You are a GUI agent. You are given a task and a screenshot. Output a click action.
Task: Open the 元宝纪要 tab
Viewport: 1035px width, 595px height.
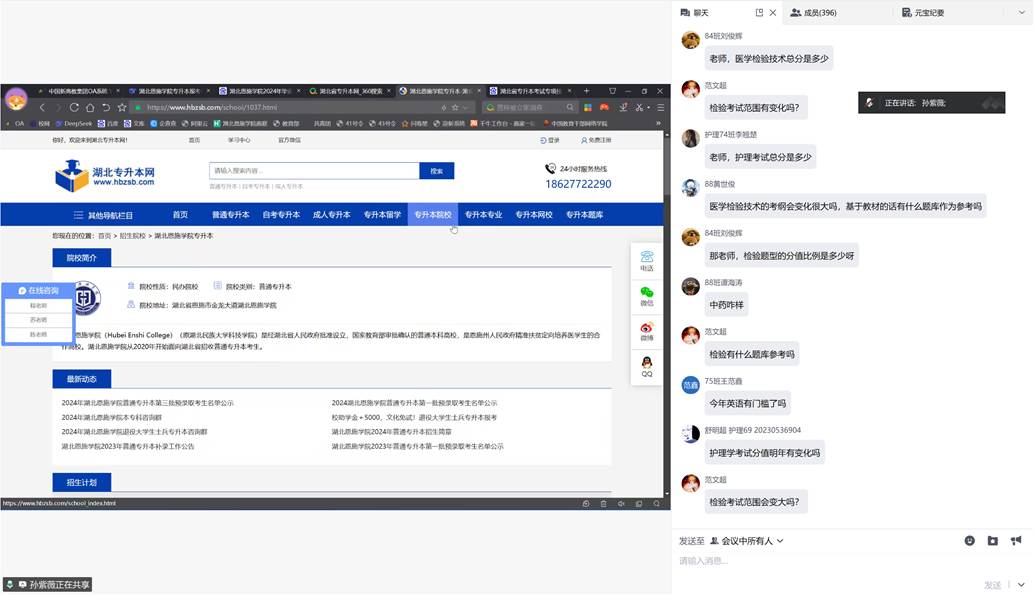[922, 13]
